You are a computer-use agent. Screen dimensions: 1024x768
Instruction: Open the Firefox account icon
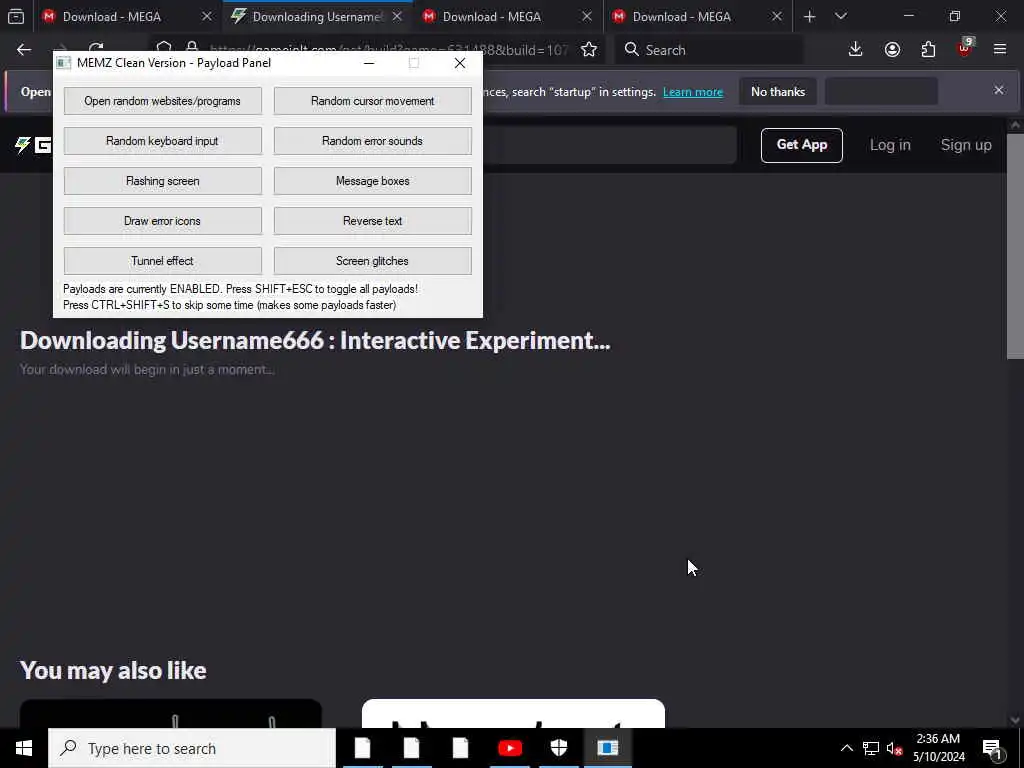coord(892,50)
